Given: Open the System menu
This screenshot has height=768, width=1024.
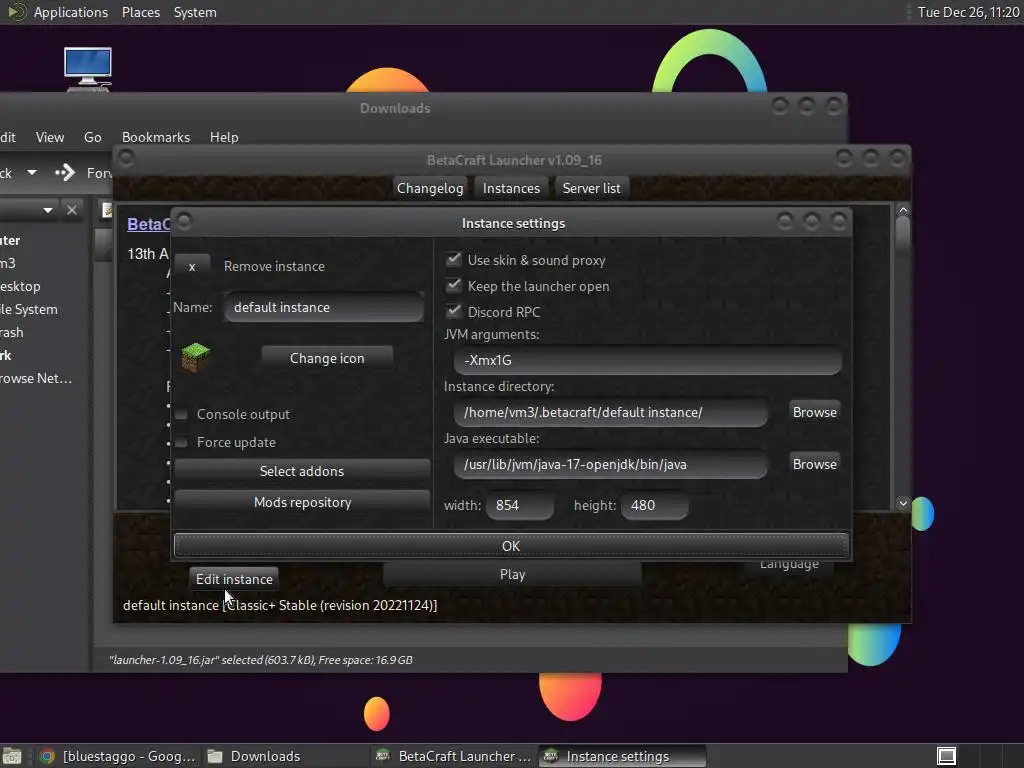Looking at the screenshot, I should pos(195,12).
